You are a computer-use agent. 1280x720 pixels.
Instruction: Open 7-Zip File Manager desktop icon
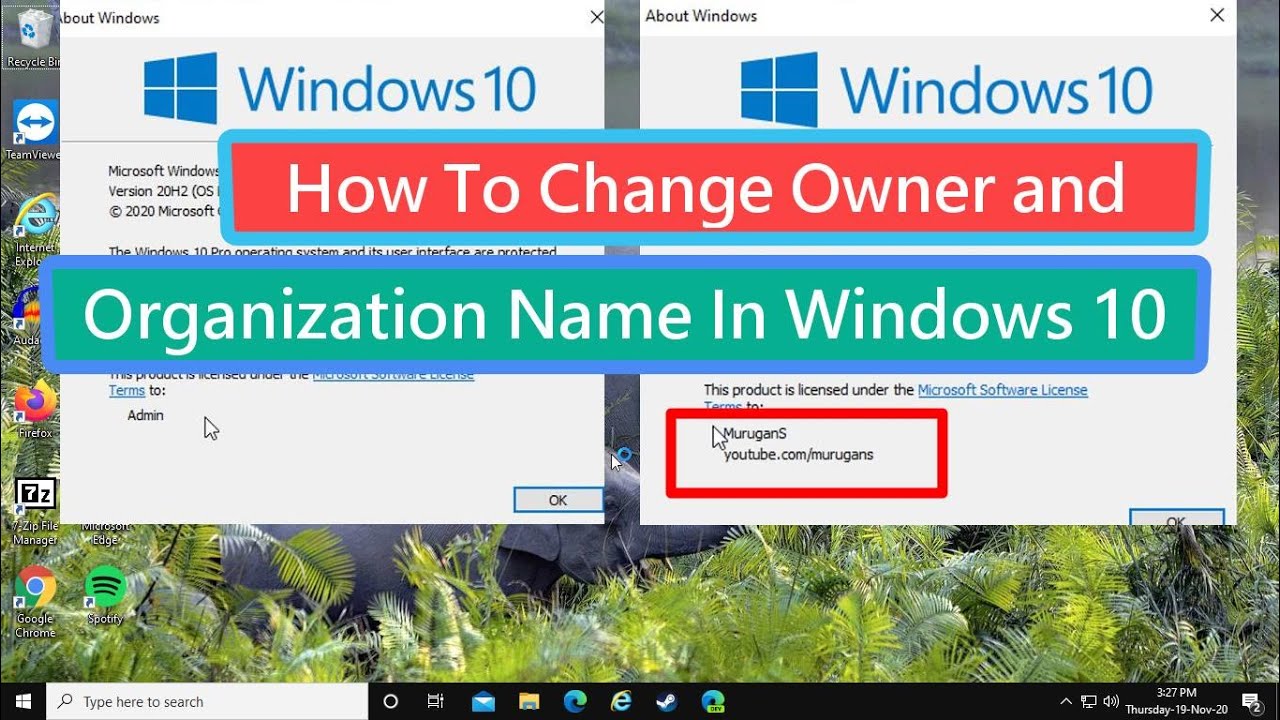tap(35, 510)
